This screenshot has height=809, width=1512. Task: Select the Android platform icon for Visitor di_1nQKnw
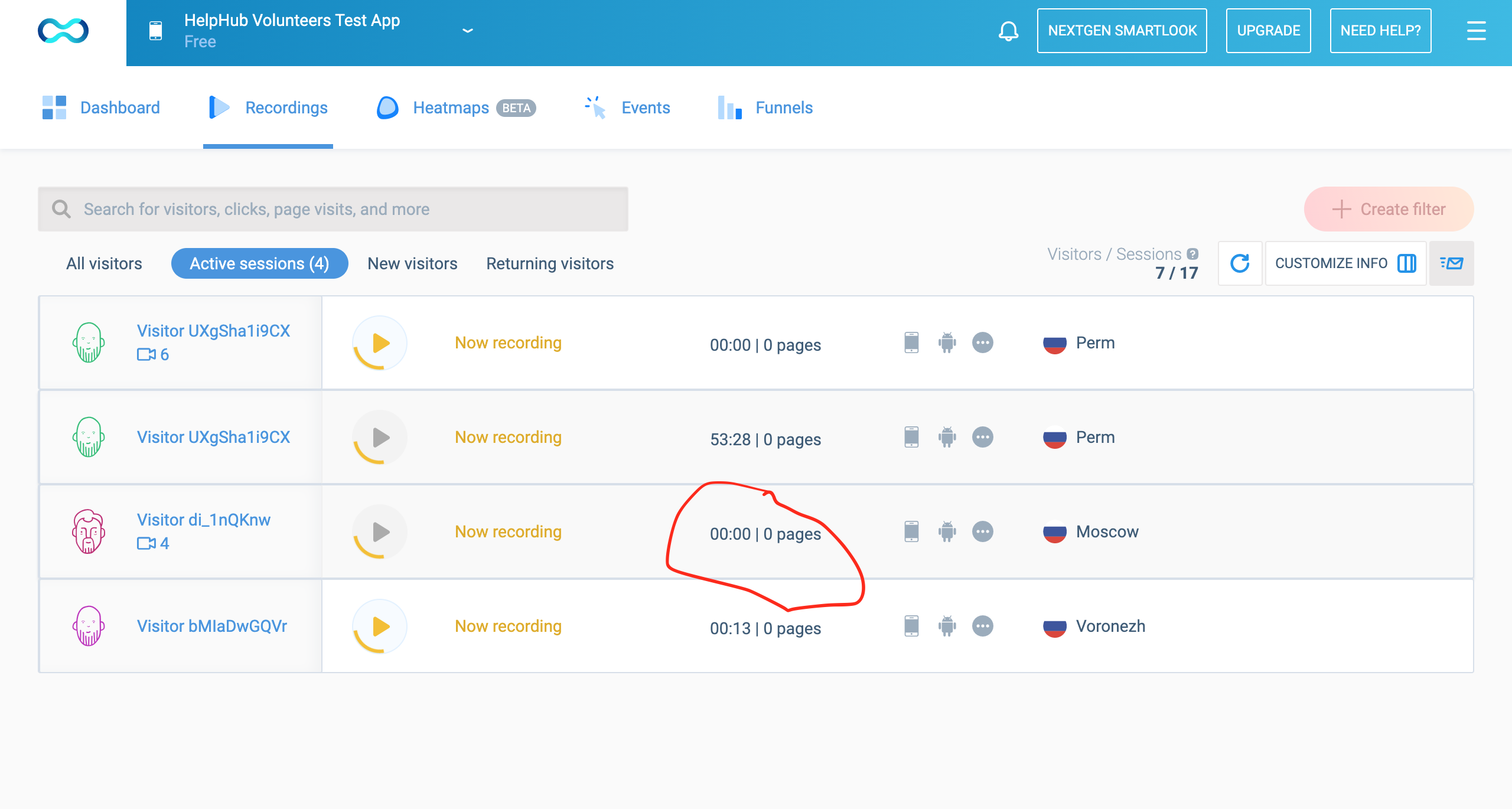pos(946,531)
